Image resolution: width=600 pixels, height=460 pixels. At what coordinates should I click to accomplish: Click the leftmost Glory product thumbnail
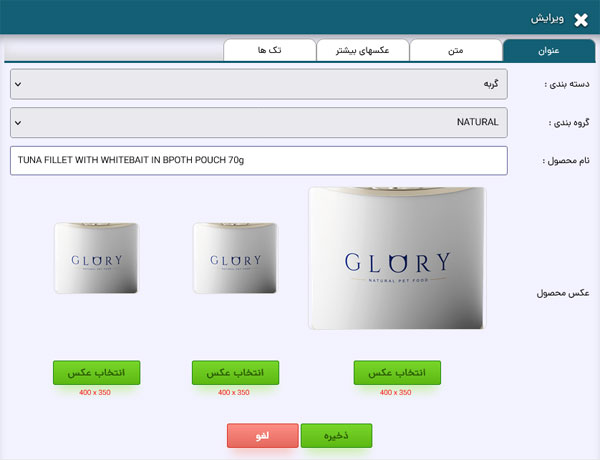point(96,258)
